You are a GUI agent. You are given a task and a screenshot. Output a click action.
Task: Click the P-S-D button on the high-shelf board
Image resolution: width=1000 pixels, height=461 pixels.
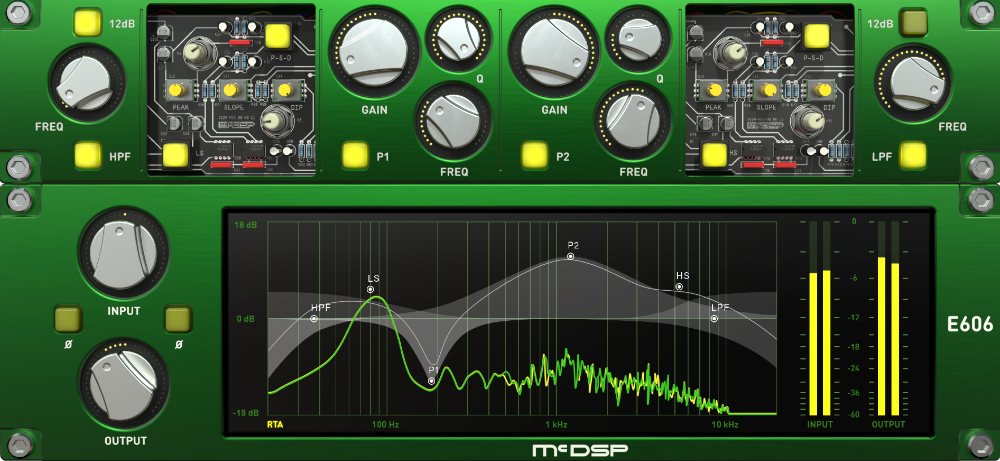[816, 36]
